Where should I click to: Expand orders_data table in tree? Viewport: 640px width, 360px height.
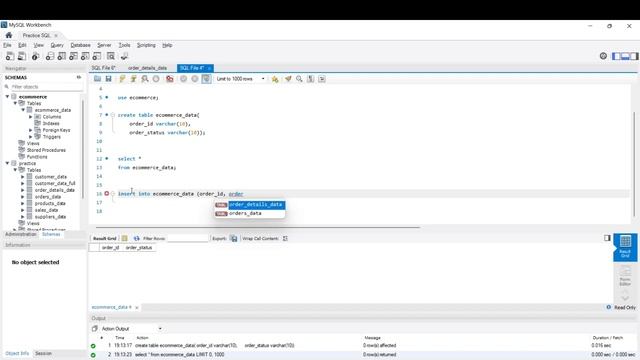click(23, 197)
